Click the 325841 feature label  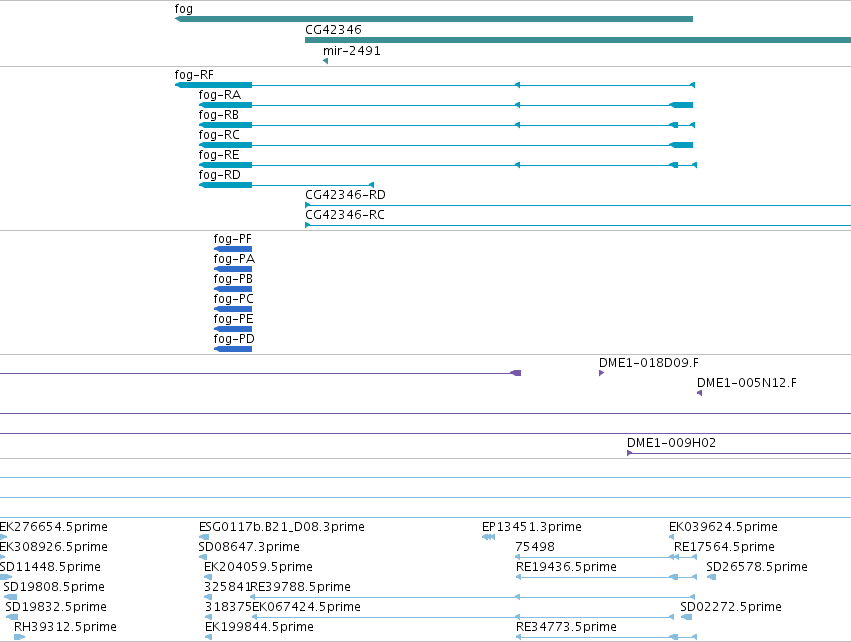[227, 587]
